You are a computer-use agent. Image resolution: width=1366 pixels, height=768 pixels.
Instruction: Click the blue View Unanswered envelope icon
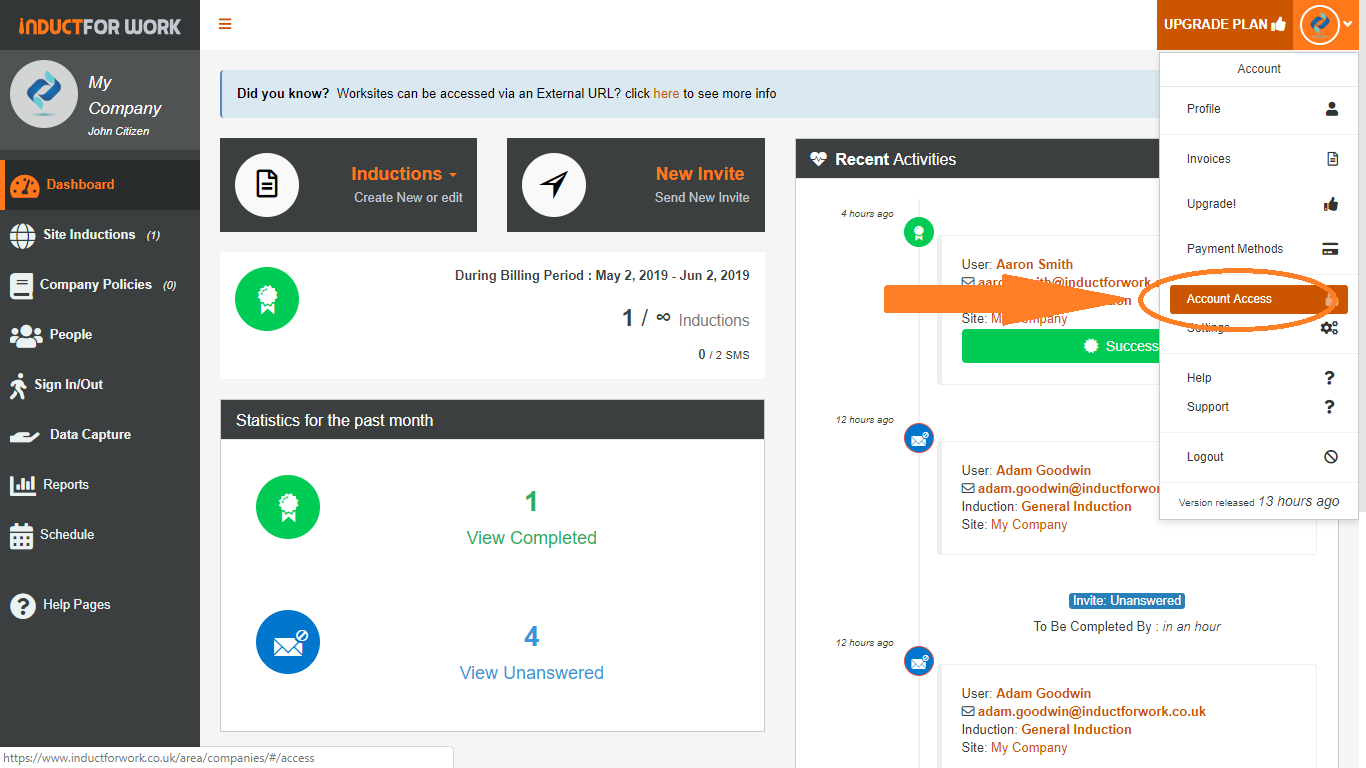point(288,642)
